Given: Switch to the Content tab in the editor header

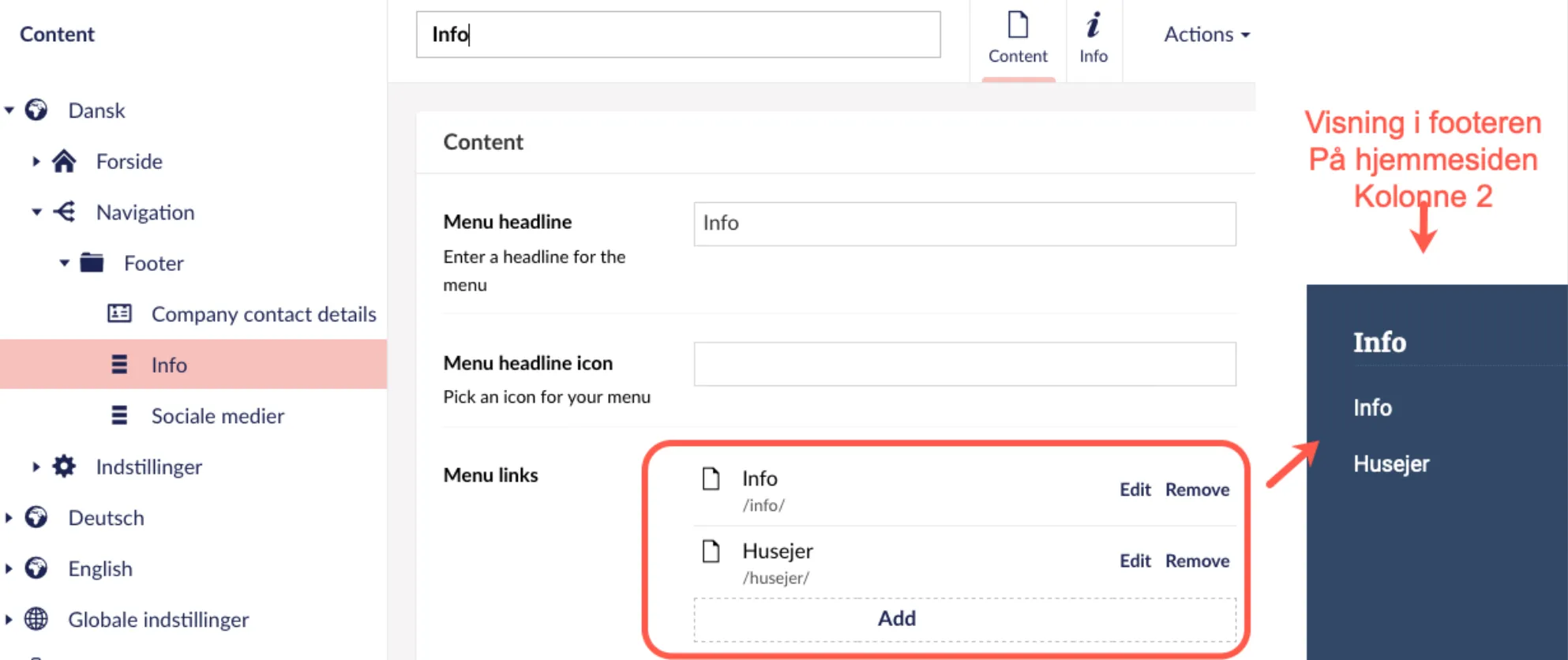Looking at the screenshot, I should [1018, 39].
